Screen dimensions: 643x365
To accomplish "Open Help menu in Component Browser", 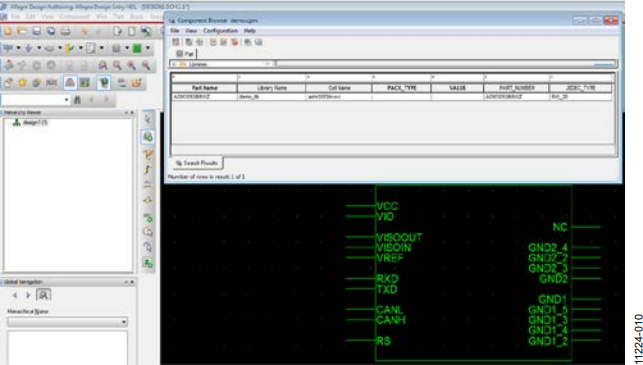I will 250,31.
